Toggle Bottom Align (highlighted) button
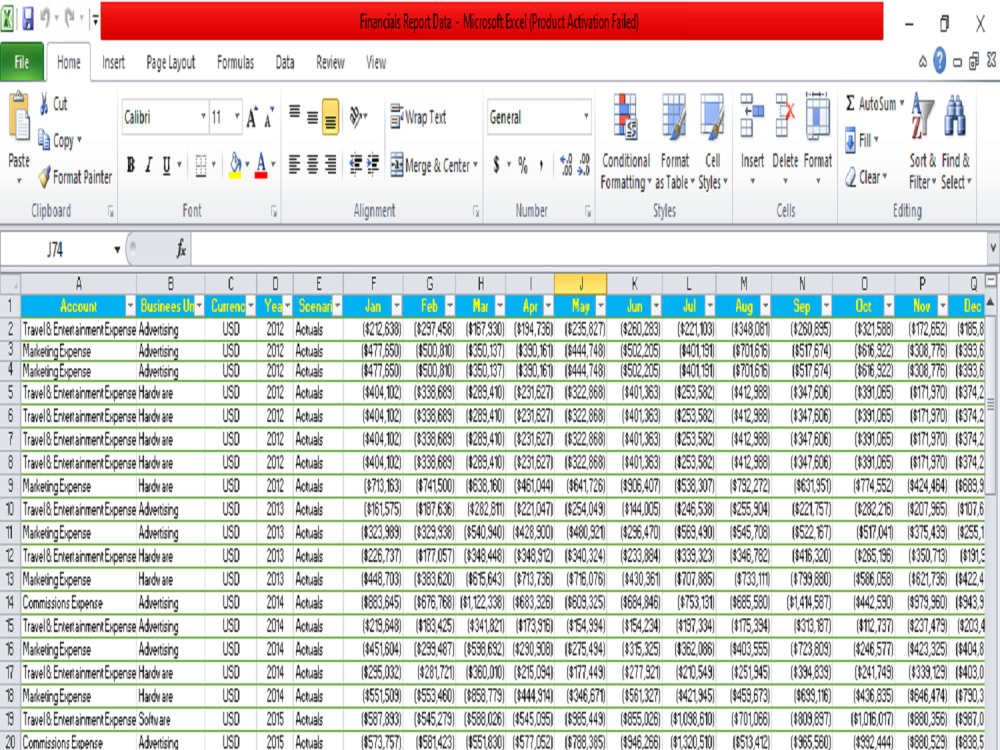Screen dimensions: 1000x750 [x=330, y=117]
